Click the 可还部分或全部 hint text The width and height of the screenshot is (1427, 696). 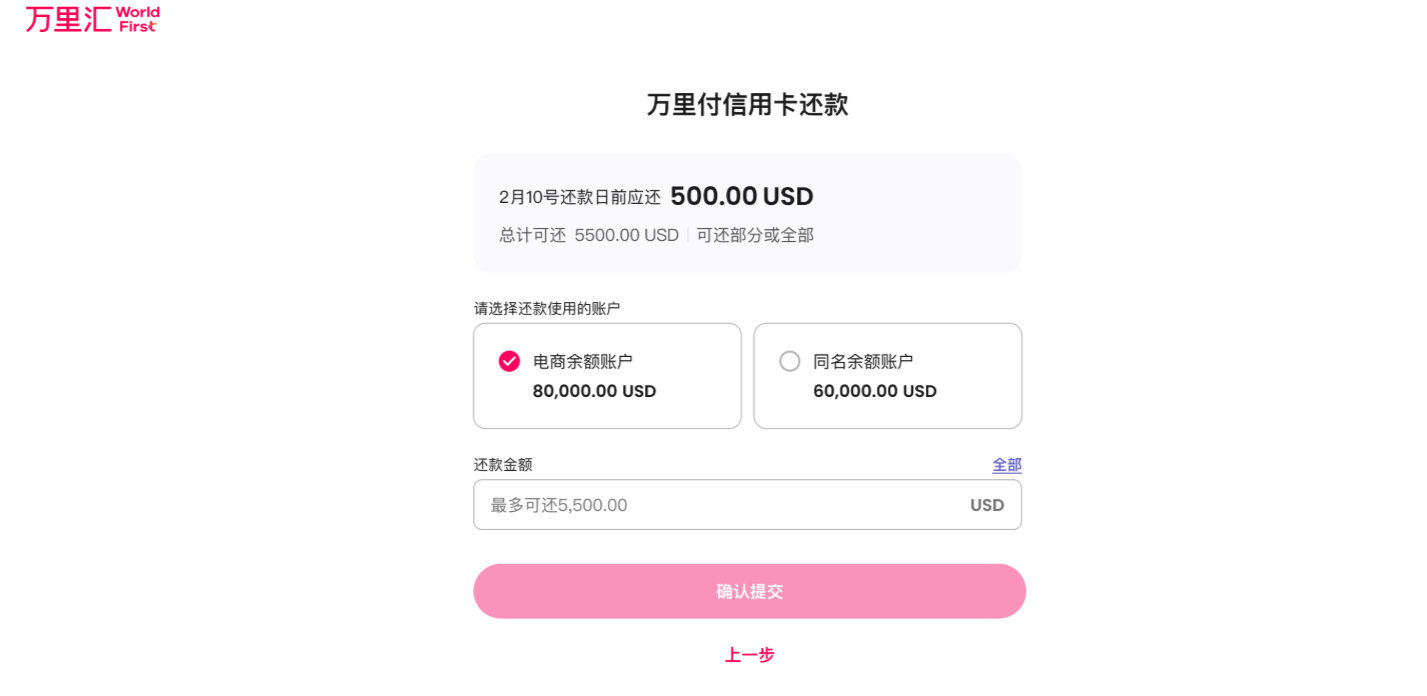756,234
